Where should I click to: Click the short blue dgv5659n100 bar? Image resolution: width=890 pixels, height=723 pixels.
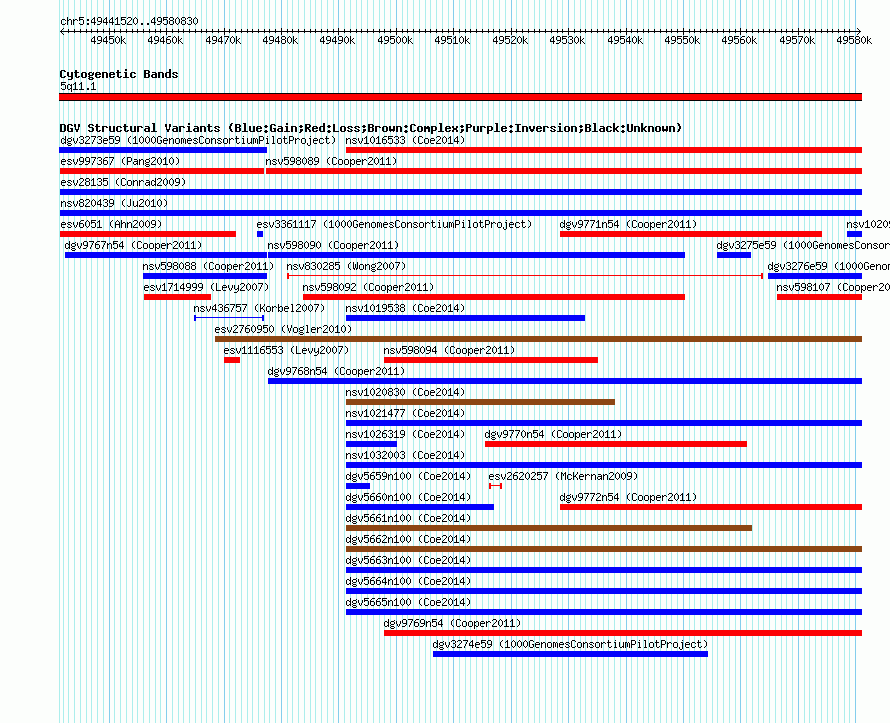pyautogui.click(x=358, y=486)
